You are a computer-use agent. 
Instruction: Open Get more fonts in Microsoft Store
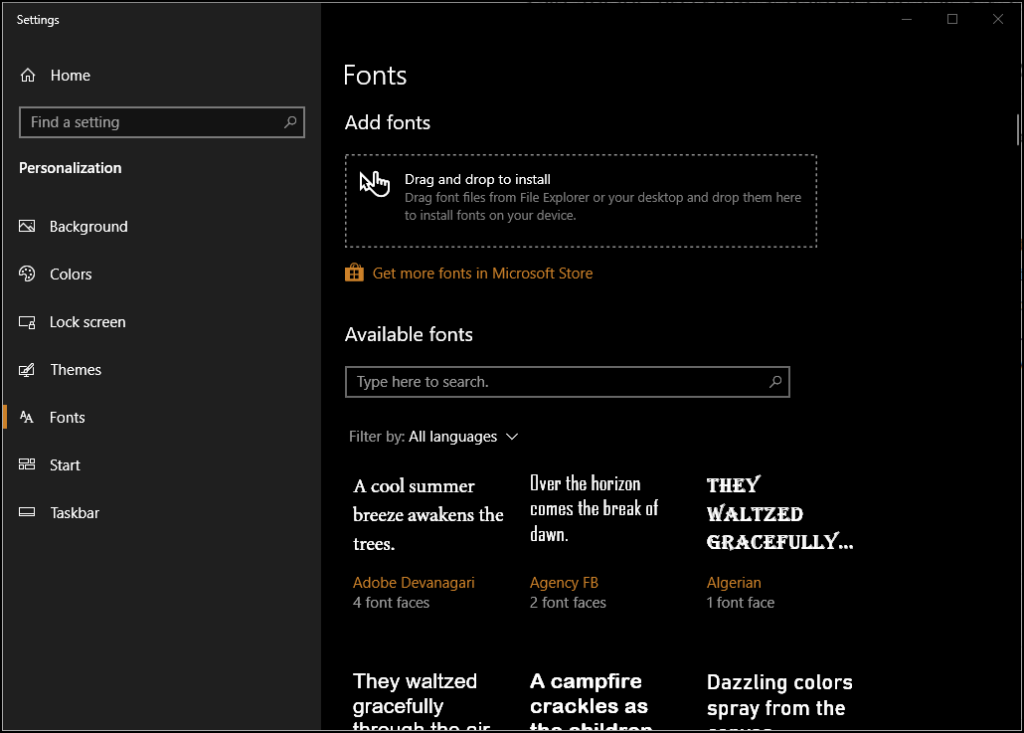click(x=482, y=272)
